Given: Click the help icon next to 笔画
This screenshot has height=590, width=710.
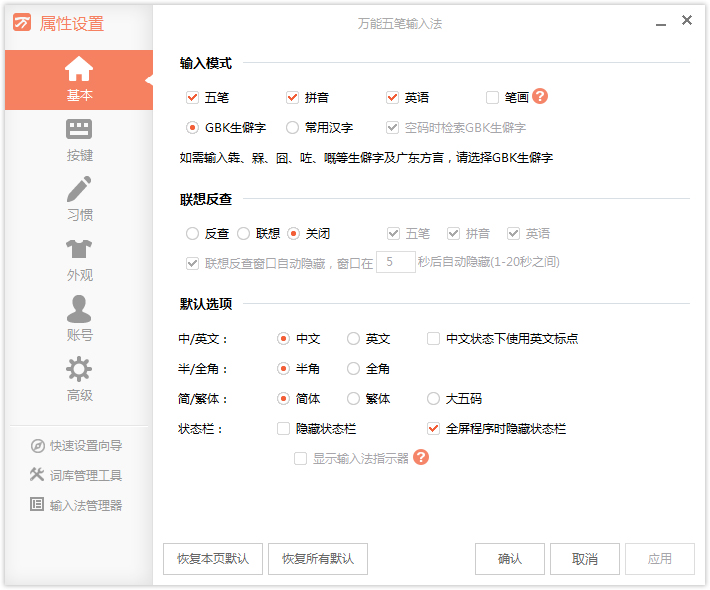Looking at the screenshot, I should (x=540, y=96).
